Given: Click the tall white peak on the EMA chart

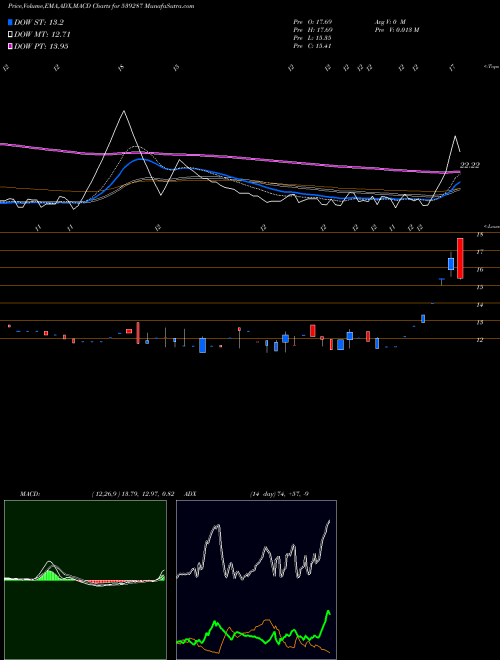Looking at the screenshot, I should point(124,112).
